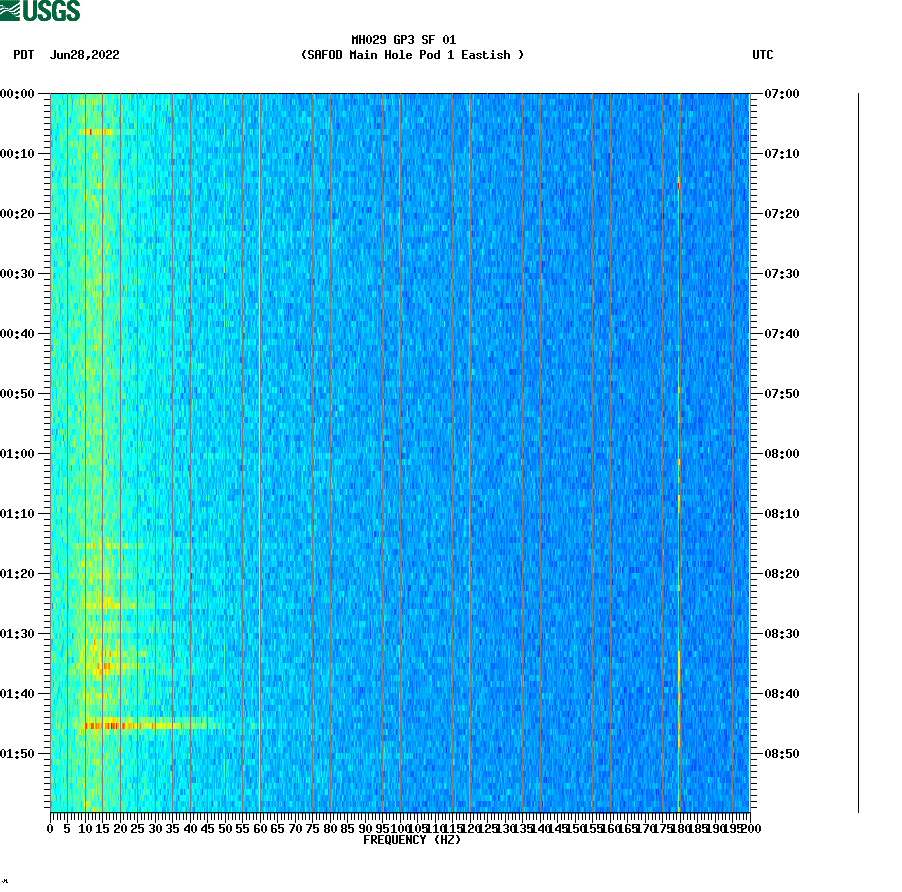This screenshot has width=902, height=892.
Task: Click the center of the spectrogram plot
Action: (400, 450)
